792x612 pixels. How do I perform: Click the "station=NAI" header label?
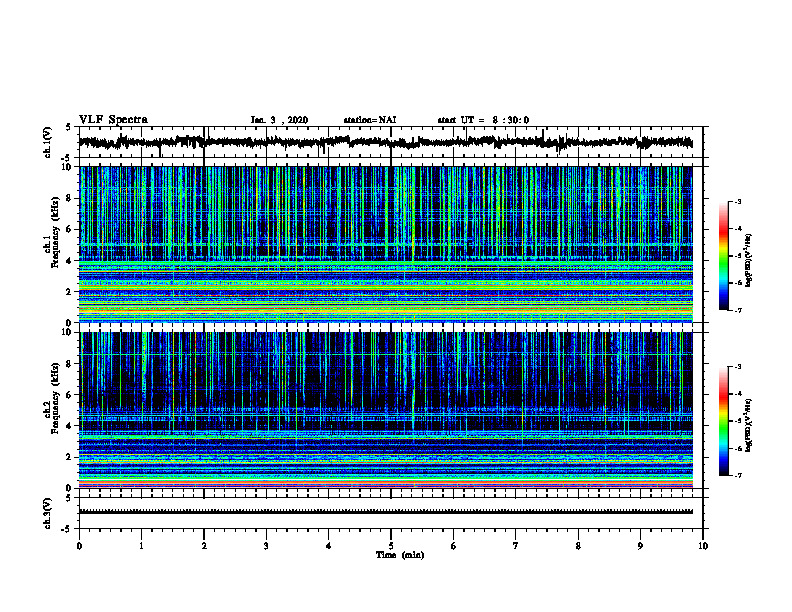click(x=370, y=120)
